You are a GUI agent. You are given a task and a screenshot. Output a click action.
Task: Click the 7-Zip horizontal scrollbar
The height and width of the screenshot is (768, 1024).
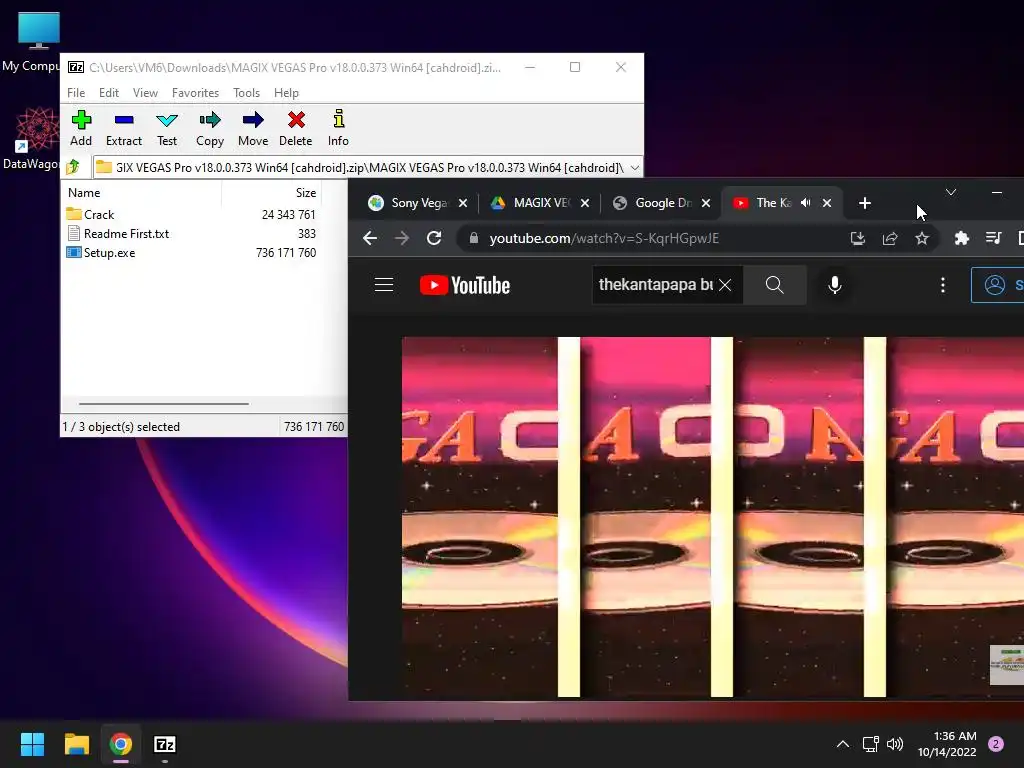click(163, 404)
